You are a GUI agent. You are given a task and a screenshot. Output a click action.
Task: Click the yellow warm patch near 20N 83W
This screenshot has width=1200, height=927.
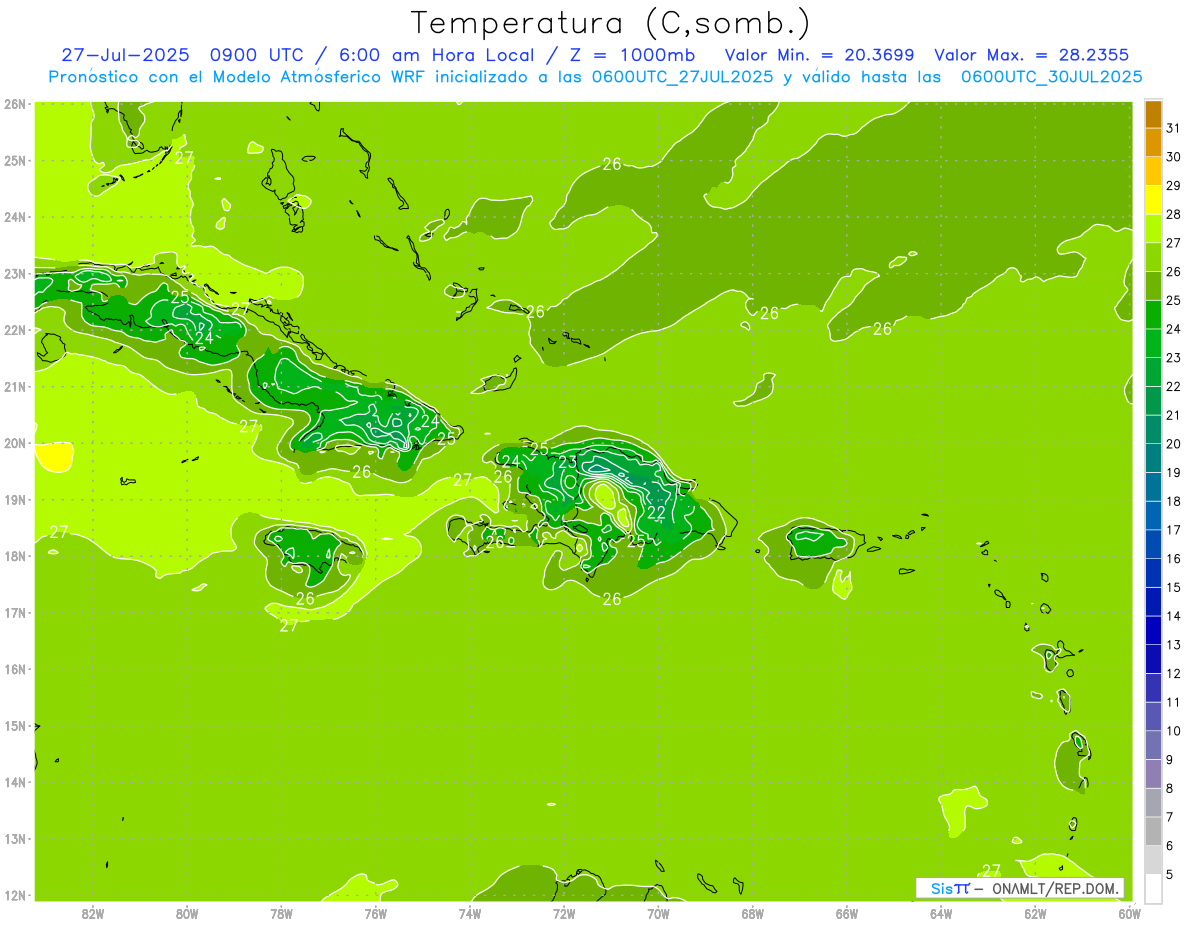54,457
